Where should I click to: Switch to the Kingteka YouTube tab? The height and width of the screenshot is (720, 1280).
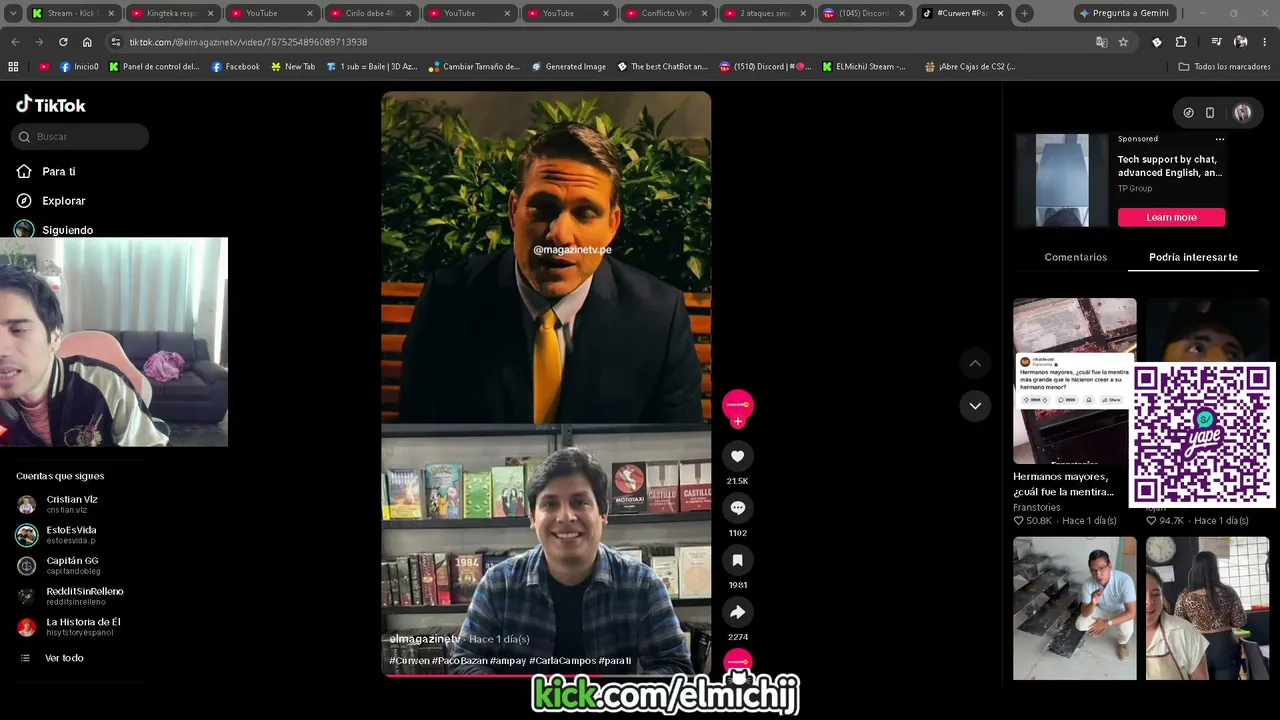pos(172,13)
